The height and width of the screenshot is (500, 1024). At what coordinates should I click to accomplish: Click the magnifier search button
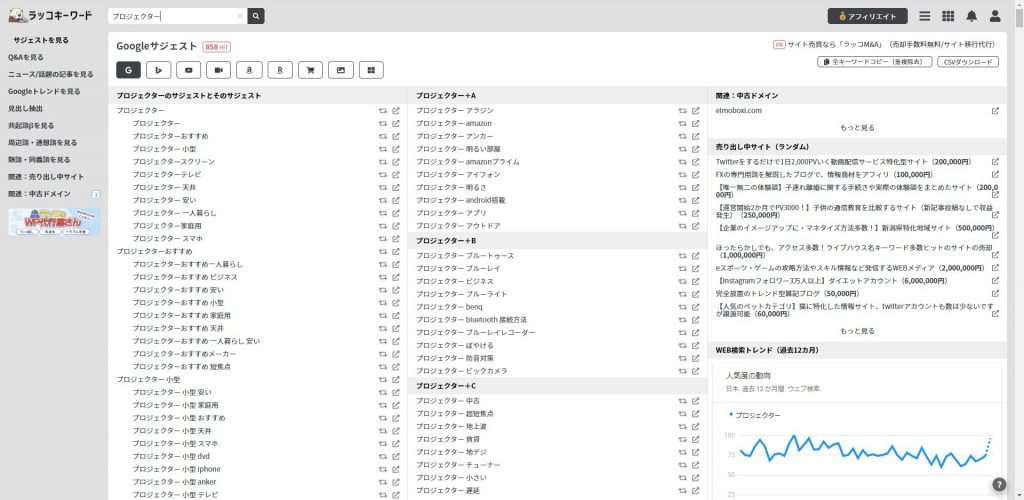pyautogui.click(x=256, y=16)
